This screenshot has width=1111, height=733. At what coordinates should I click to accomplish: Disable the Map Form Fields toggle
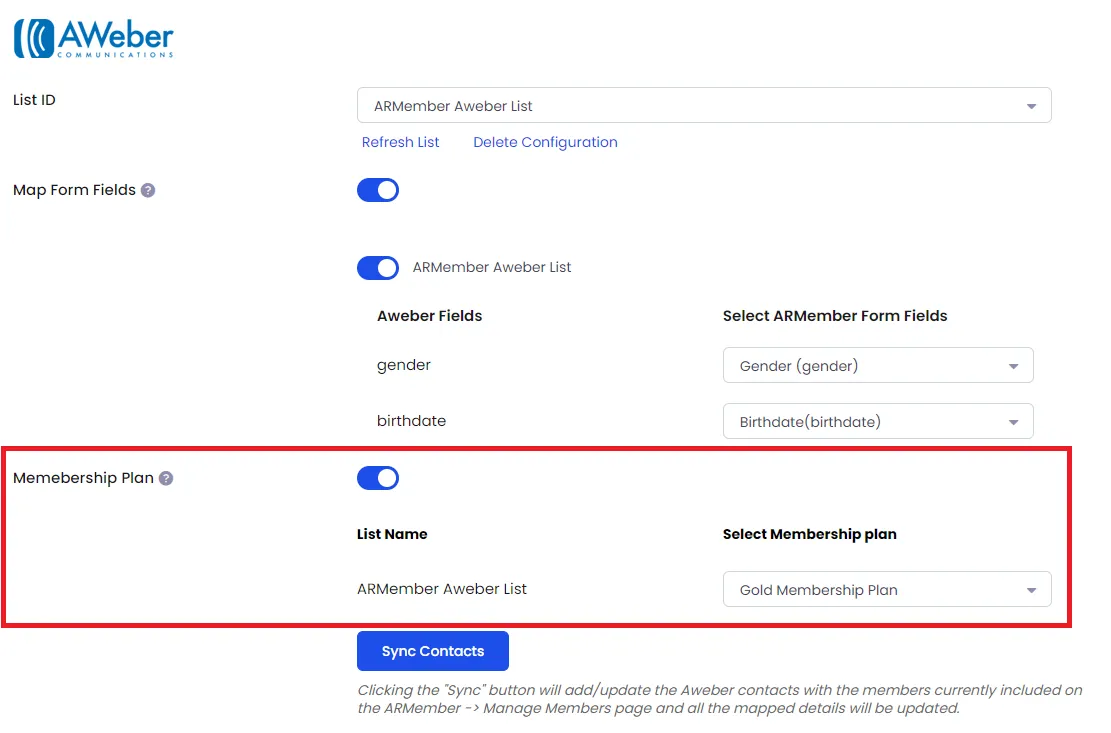(x=378, y=191)
